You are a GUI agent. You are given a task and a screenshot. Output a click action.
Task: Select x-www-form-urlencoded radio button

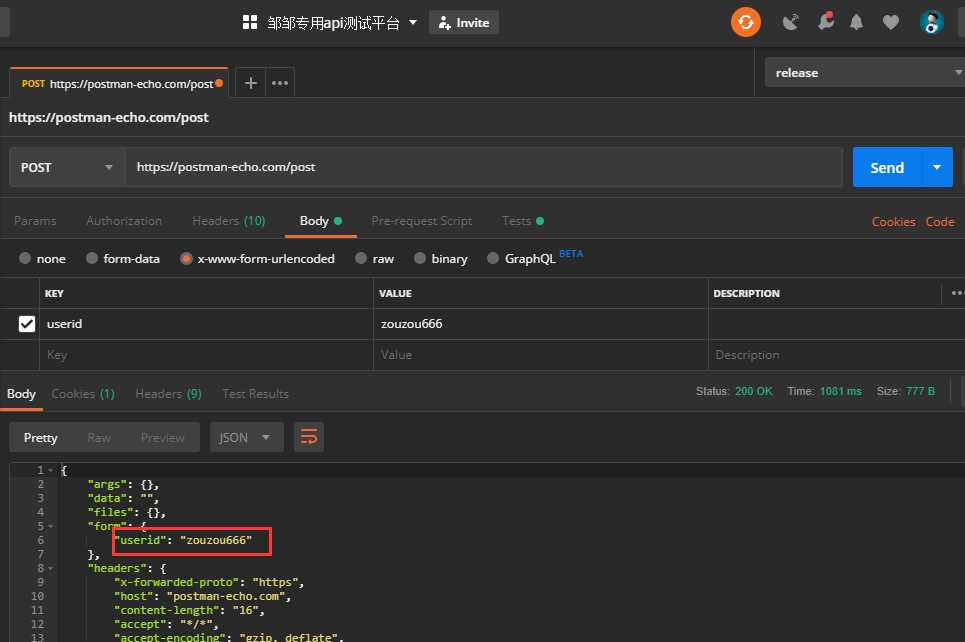[186, 259]
